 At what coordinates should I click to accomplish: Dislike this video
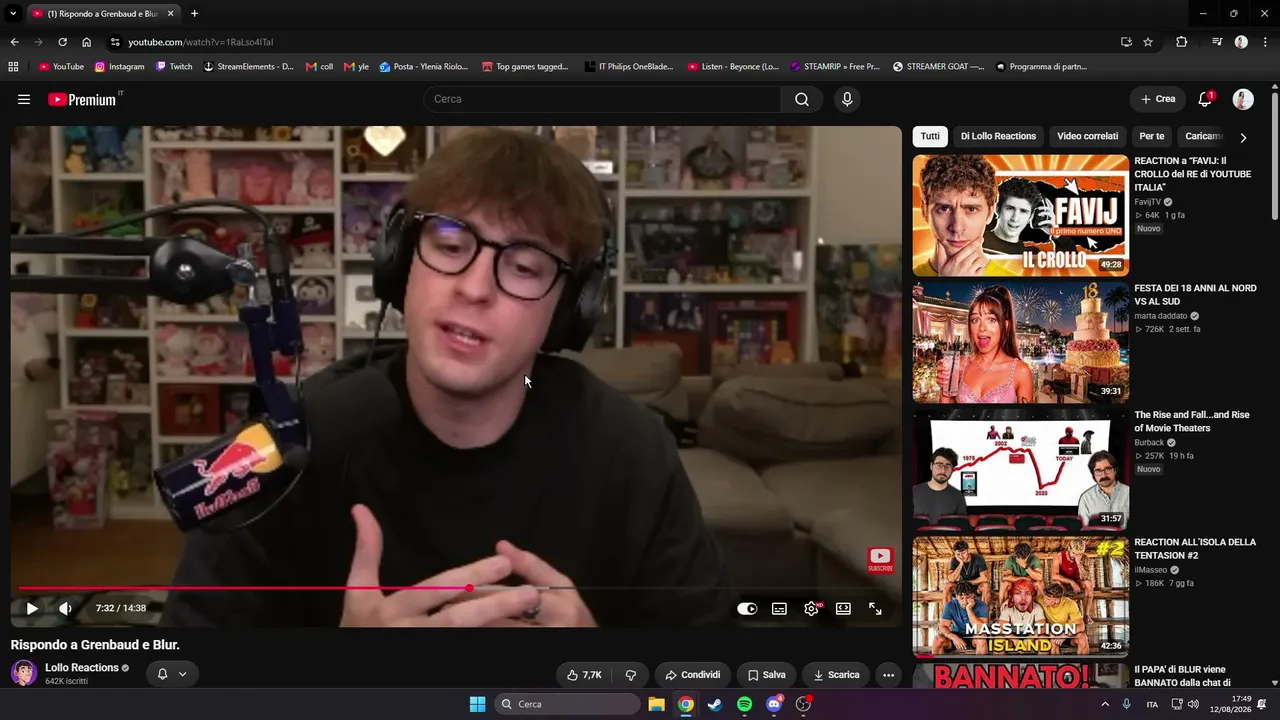(x=630, y=675)
